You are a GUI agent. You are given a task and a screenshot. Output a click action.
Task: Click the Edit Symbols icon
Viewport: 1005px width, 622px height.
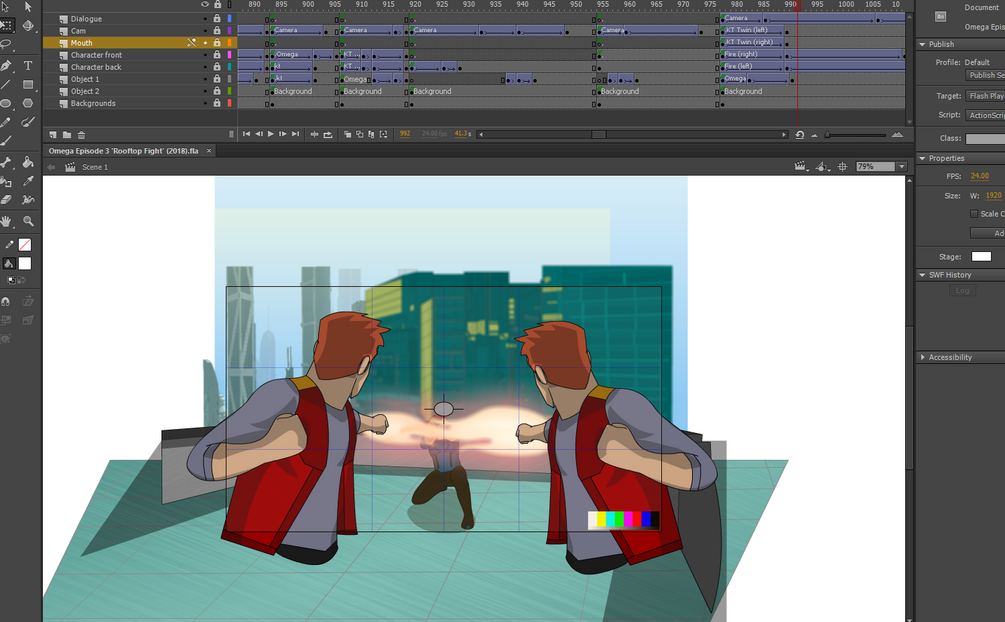coord(822,167)
